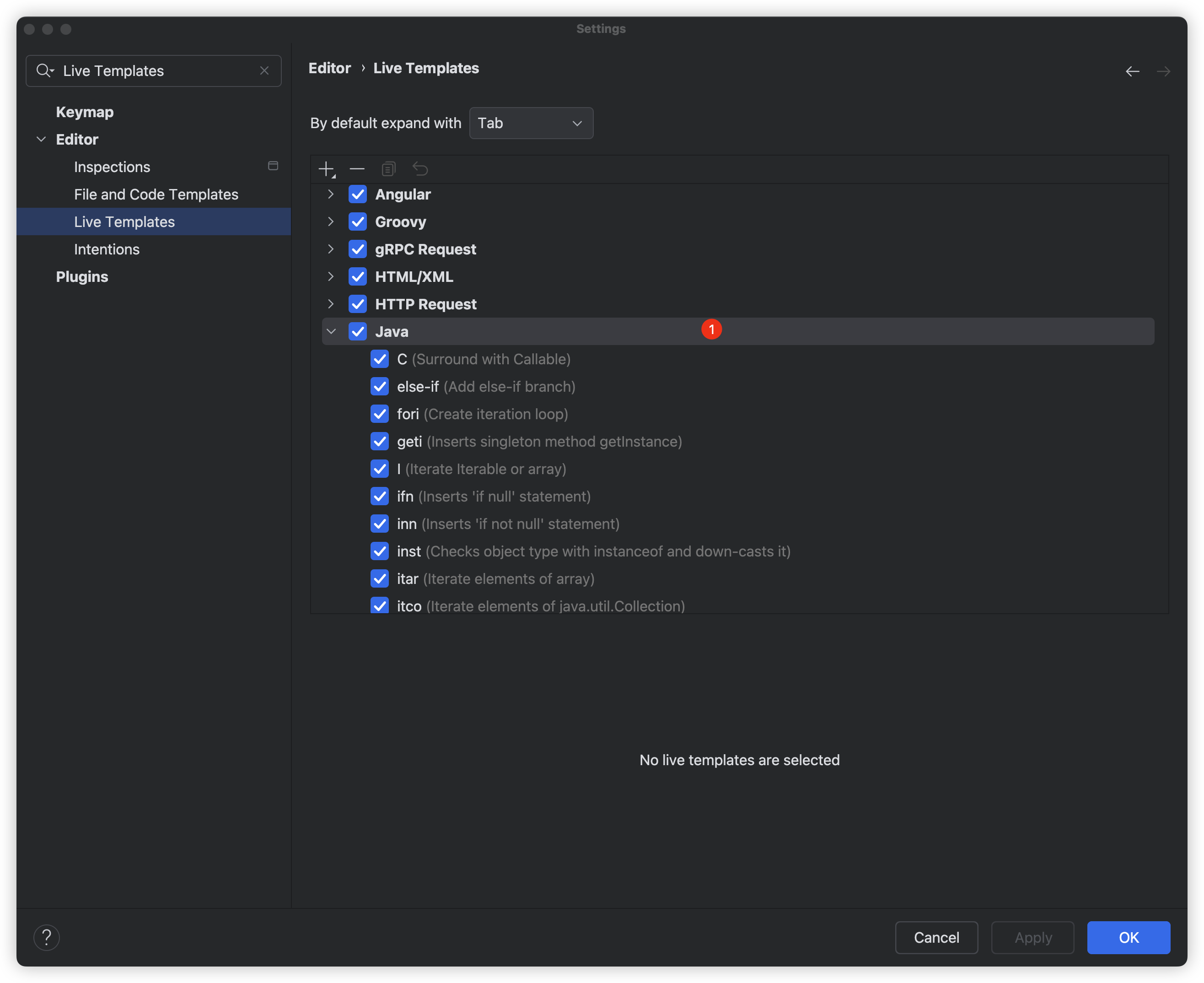Clear the settings search field
The image size is (1204, 983).
click(x=264, y=71)
